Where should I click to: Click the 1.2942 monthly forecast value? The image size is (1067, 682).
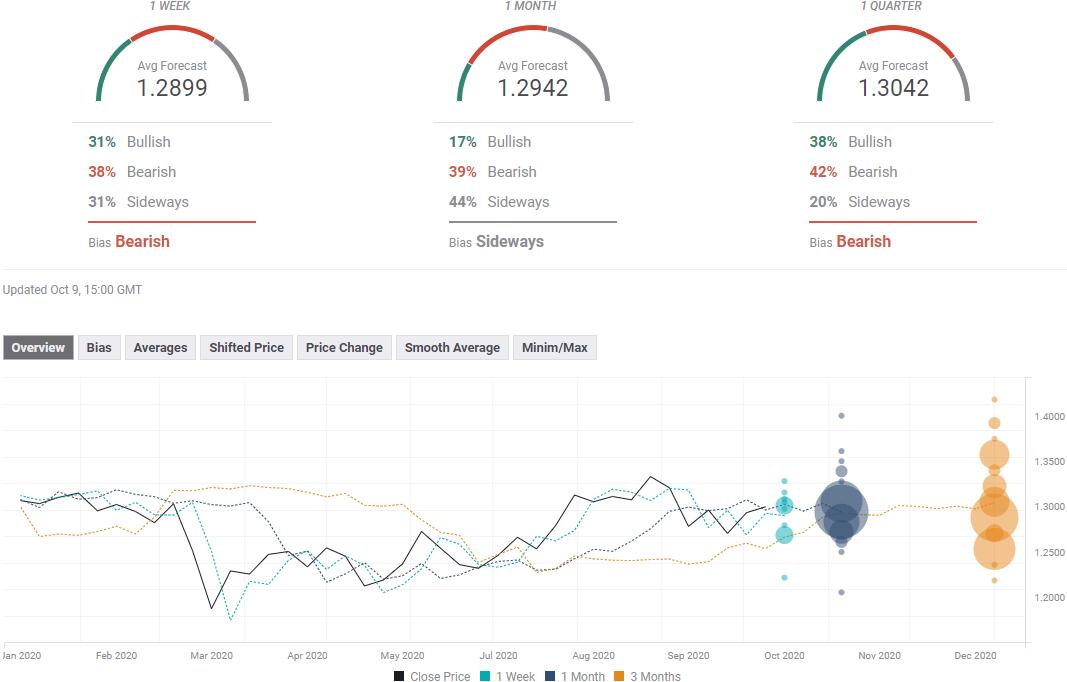click(x=533, y=88)
